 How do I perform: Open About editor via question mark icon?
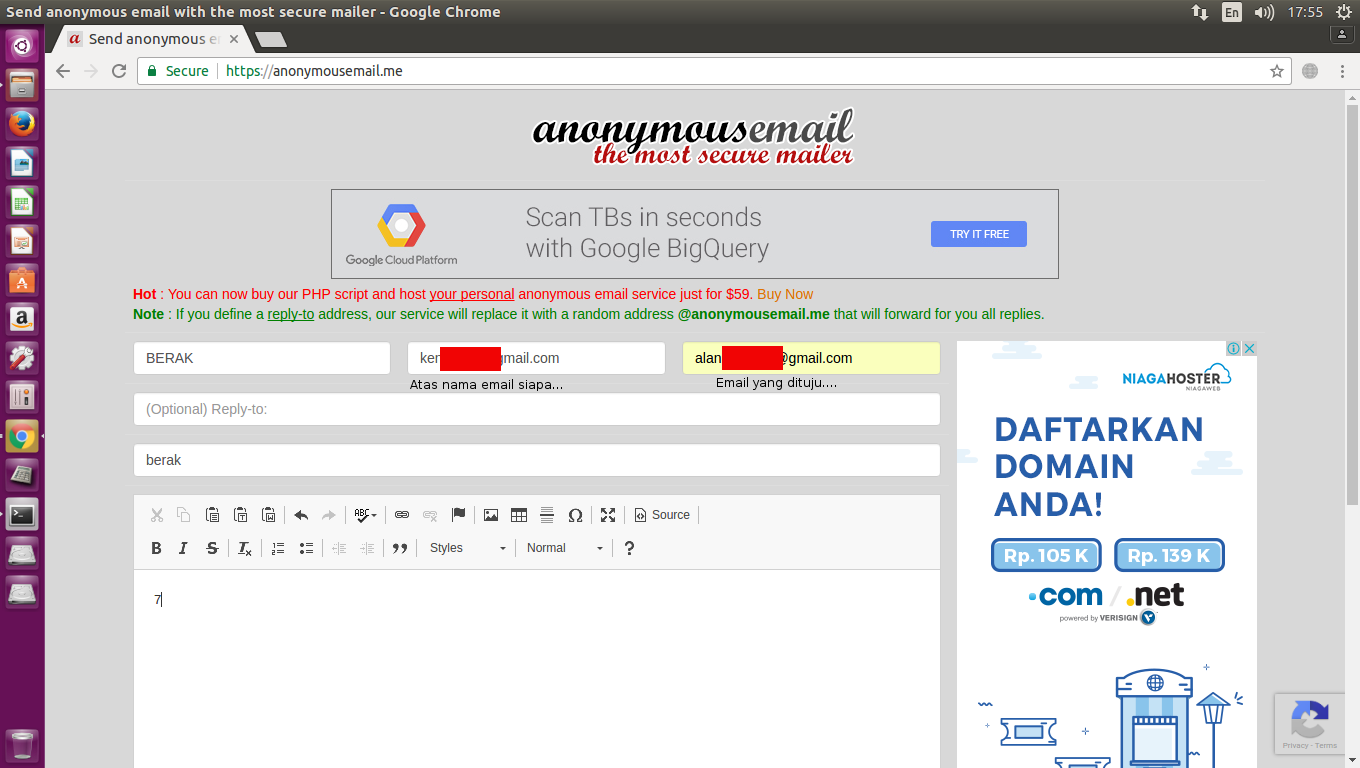629,548
